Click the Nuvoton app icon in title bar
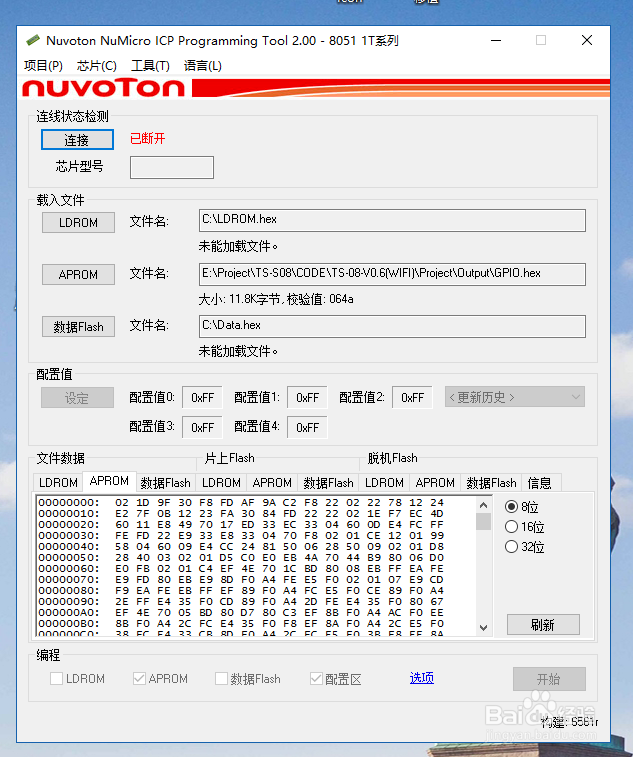This screenshot has width=633, height=757. [32, 40]
